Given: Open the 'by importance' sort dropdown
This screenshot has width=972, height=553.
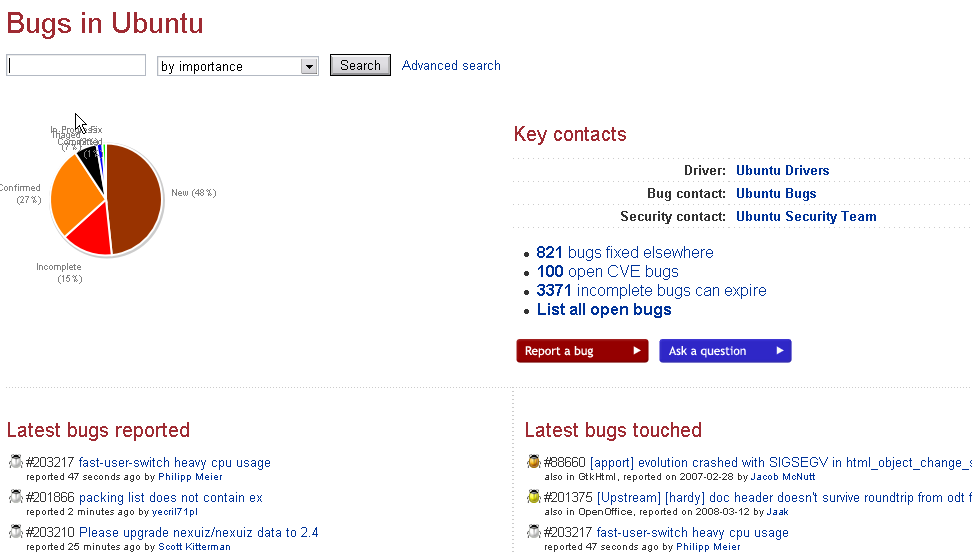Looking at the screenshot, I should (238, 66).
